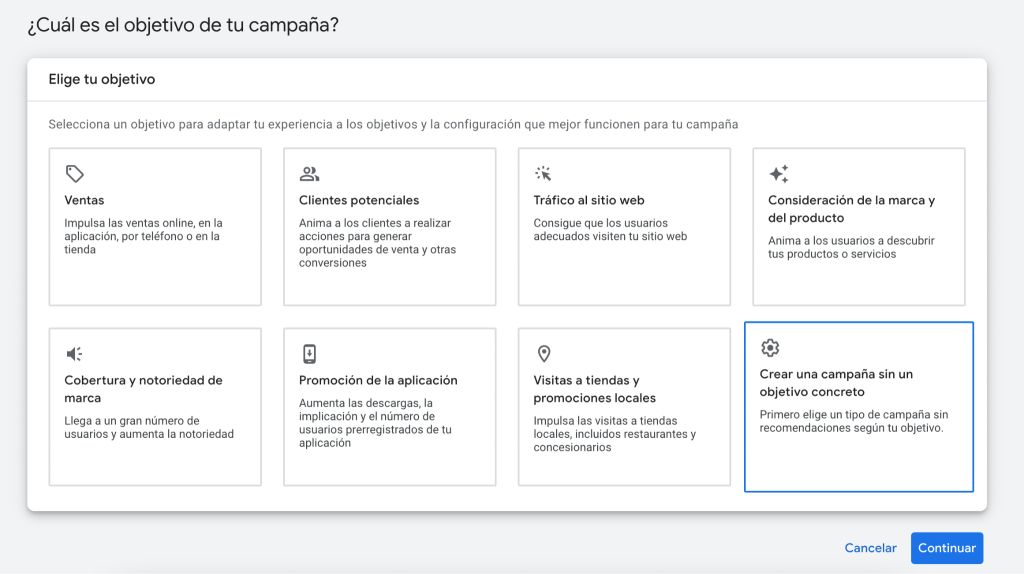Viewport: 1024px width, 574px height.
Task: Click the price tag icon for Ventas
Action: (74, 174)
